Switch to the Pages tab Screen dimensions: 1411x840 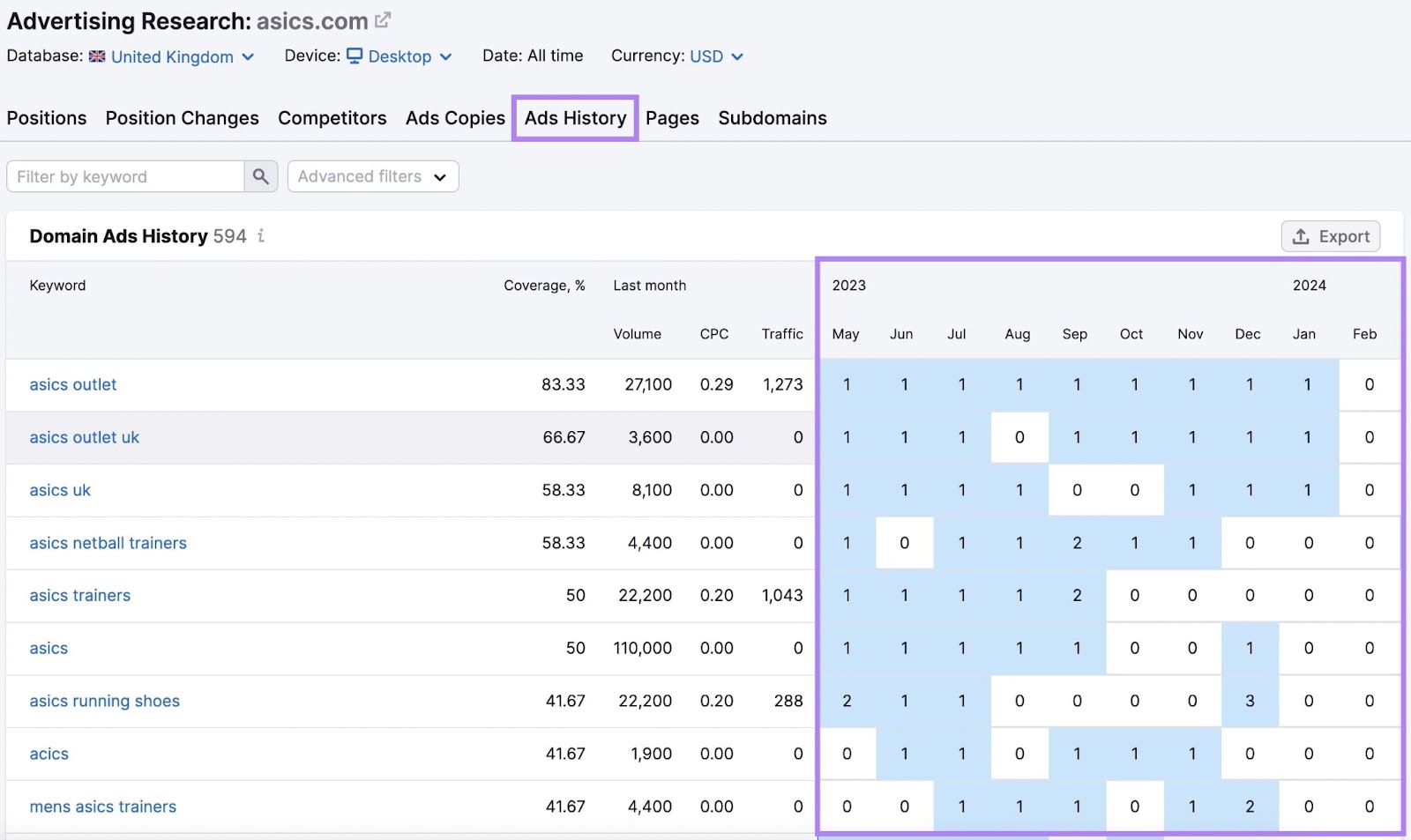pyautogui.click(x=672, y=117)
